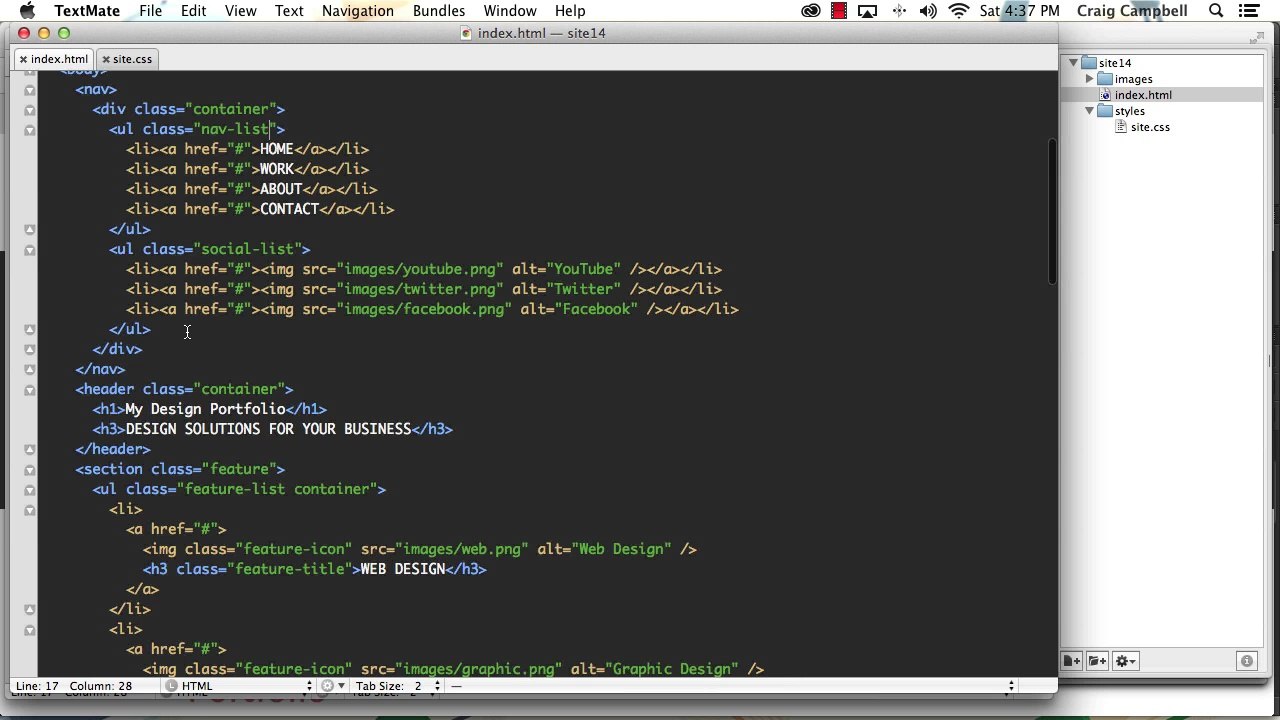Open Notification Center list icon
Viewport: 1280px width, 720px height.
click(x=1249, y=11)
